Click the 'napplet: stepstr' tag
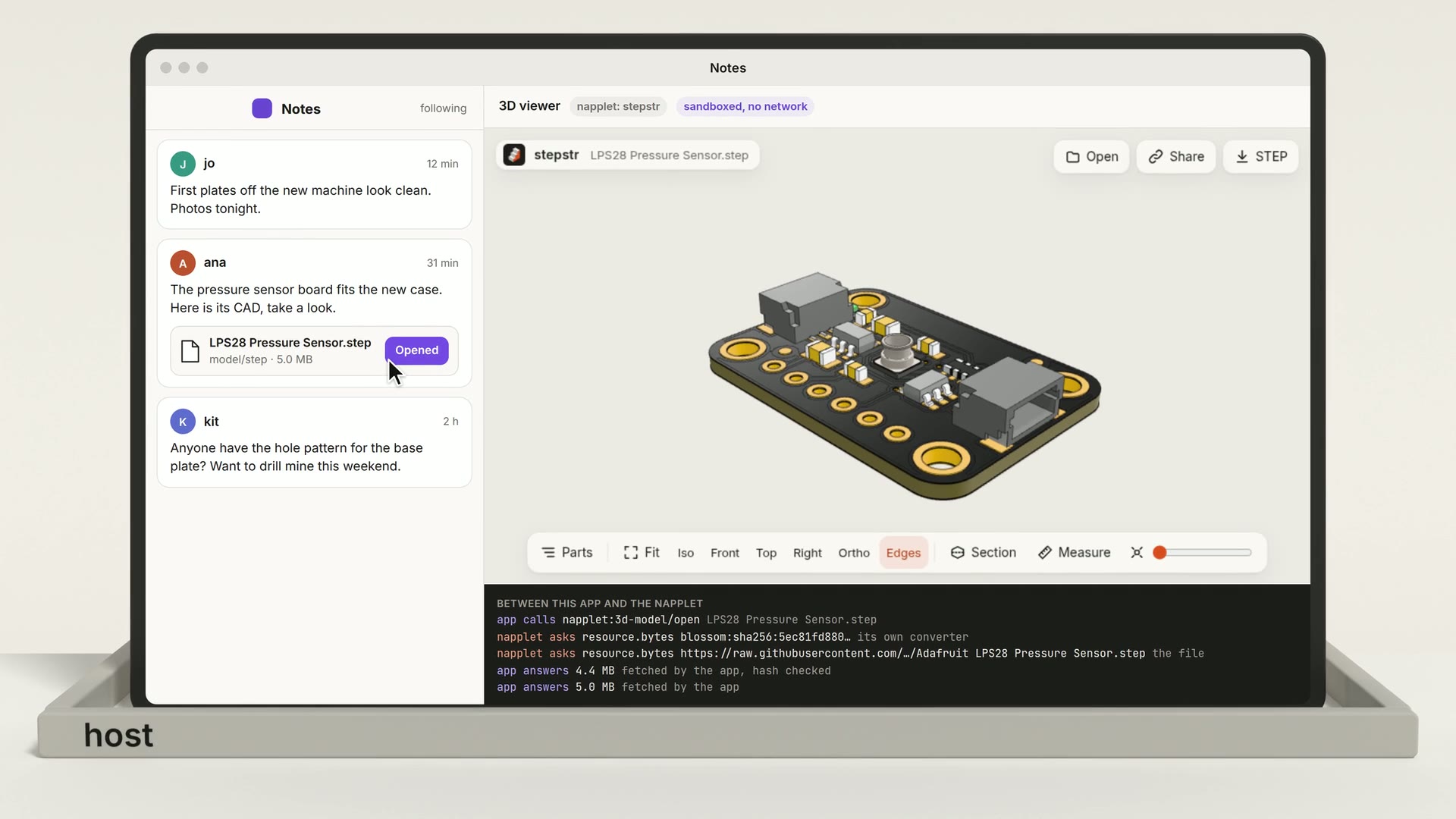 618,106
